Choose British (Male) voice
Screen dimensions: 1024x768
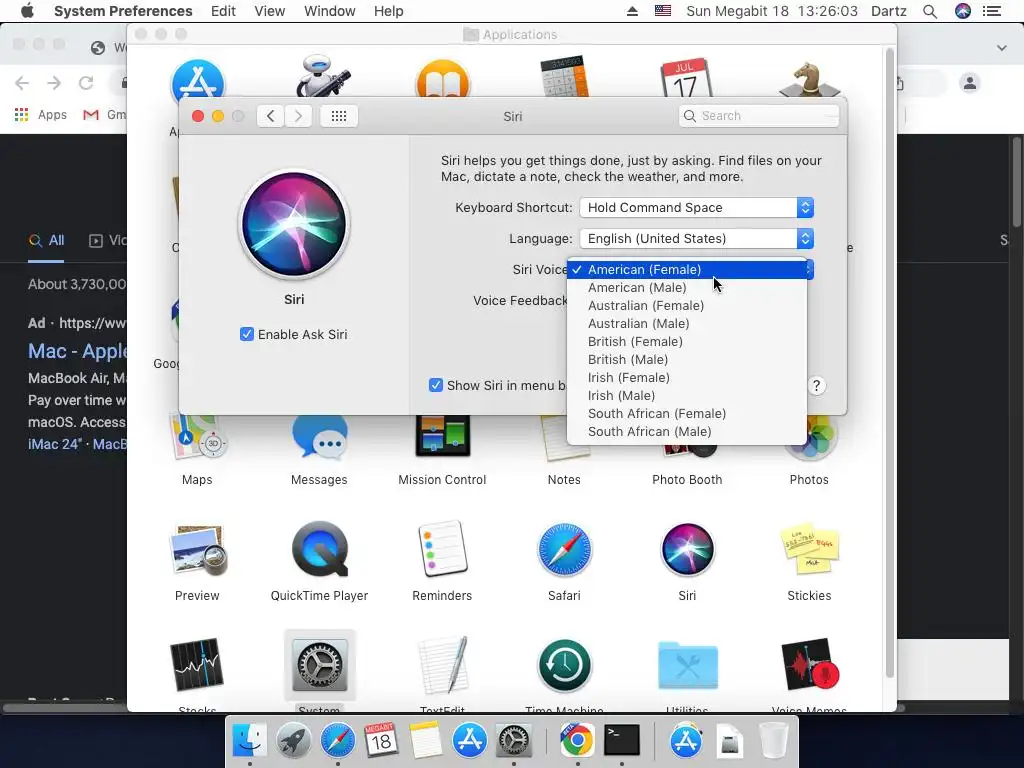[686, 359]
